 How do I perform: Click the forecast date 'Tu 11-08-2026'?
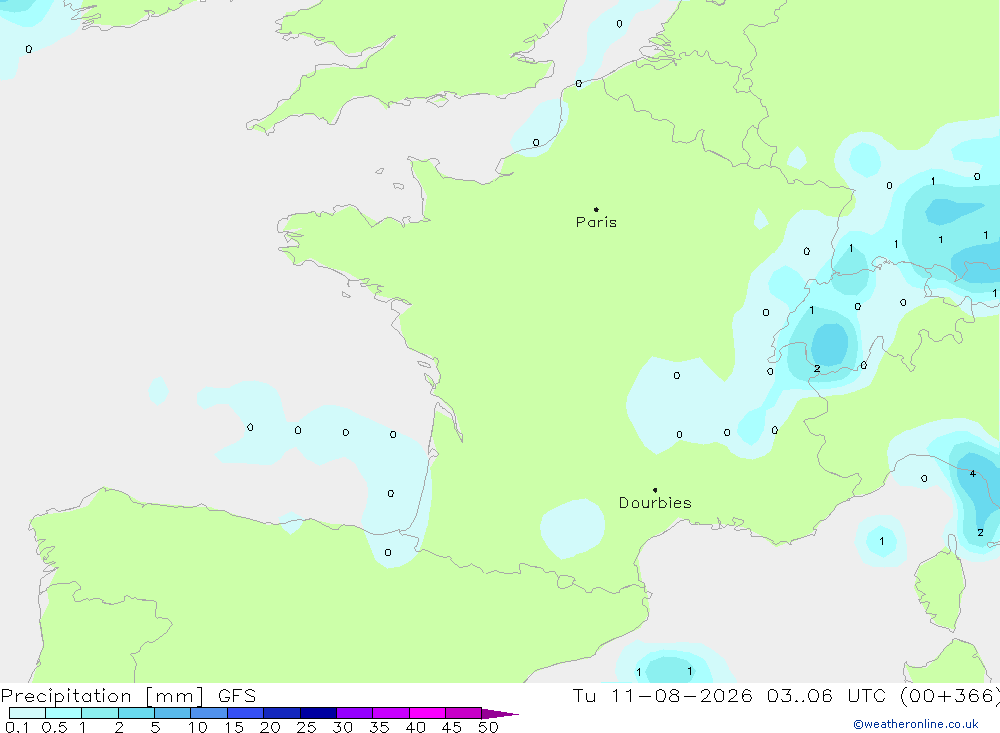662,696
